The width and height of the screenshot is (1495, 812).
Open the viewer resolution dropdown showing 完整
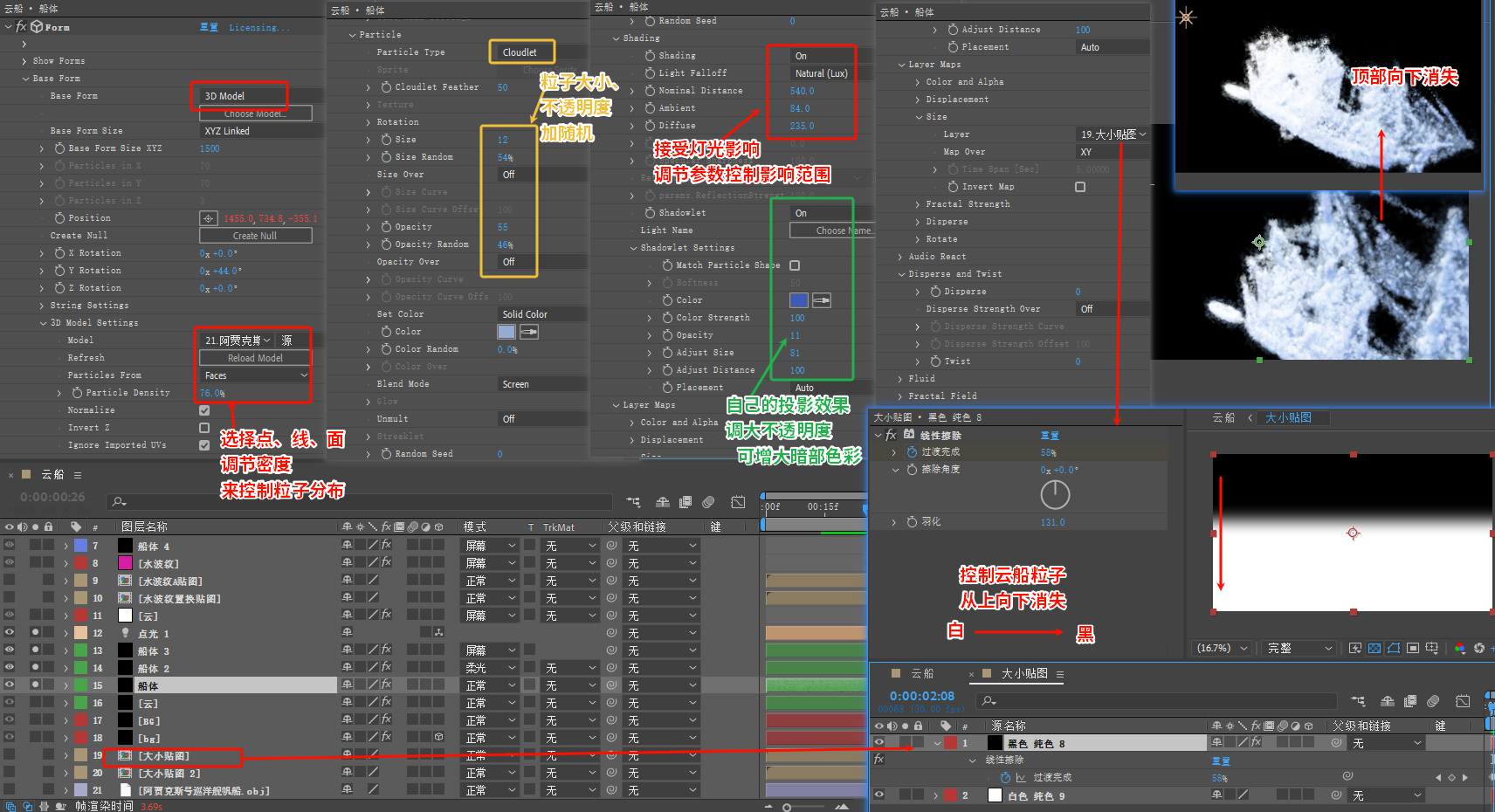(x=1300, y=648)
